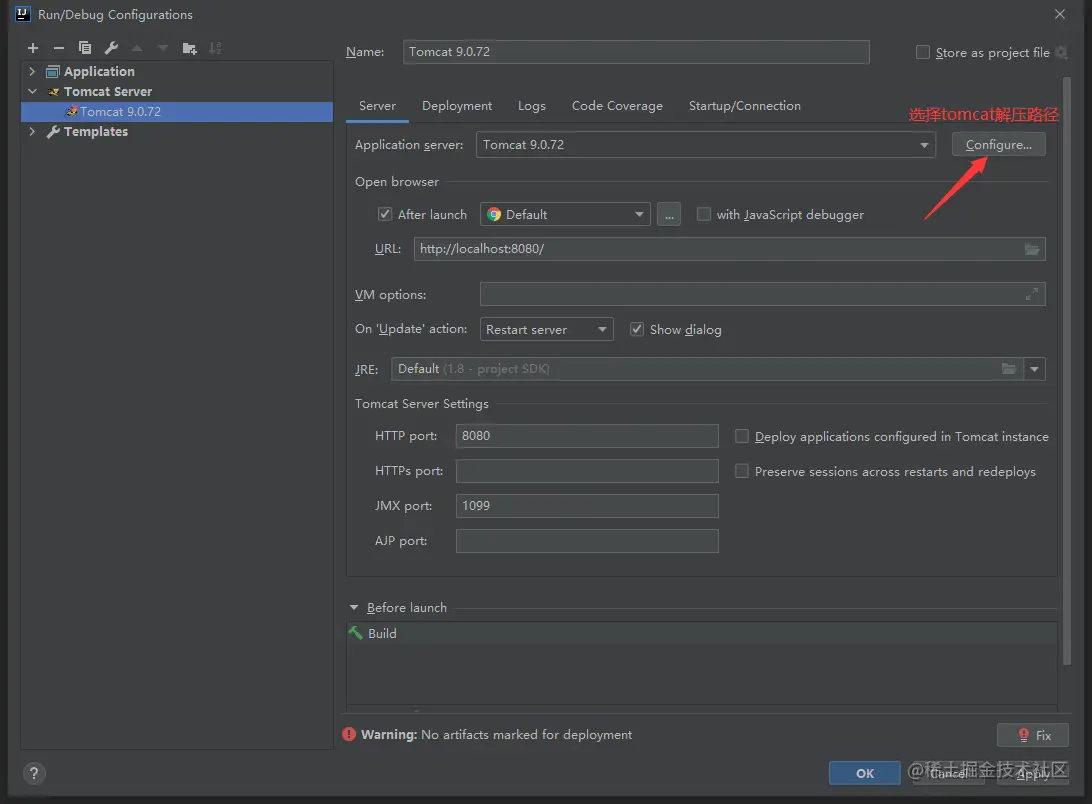Click the gear icon beside Store as project file
The image size is (1092, 804).
click(1061, 52)
